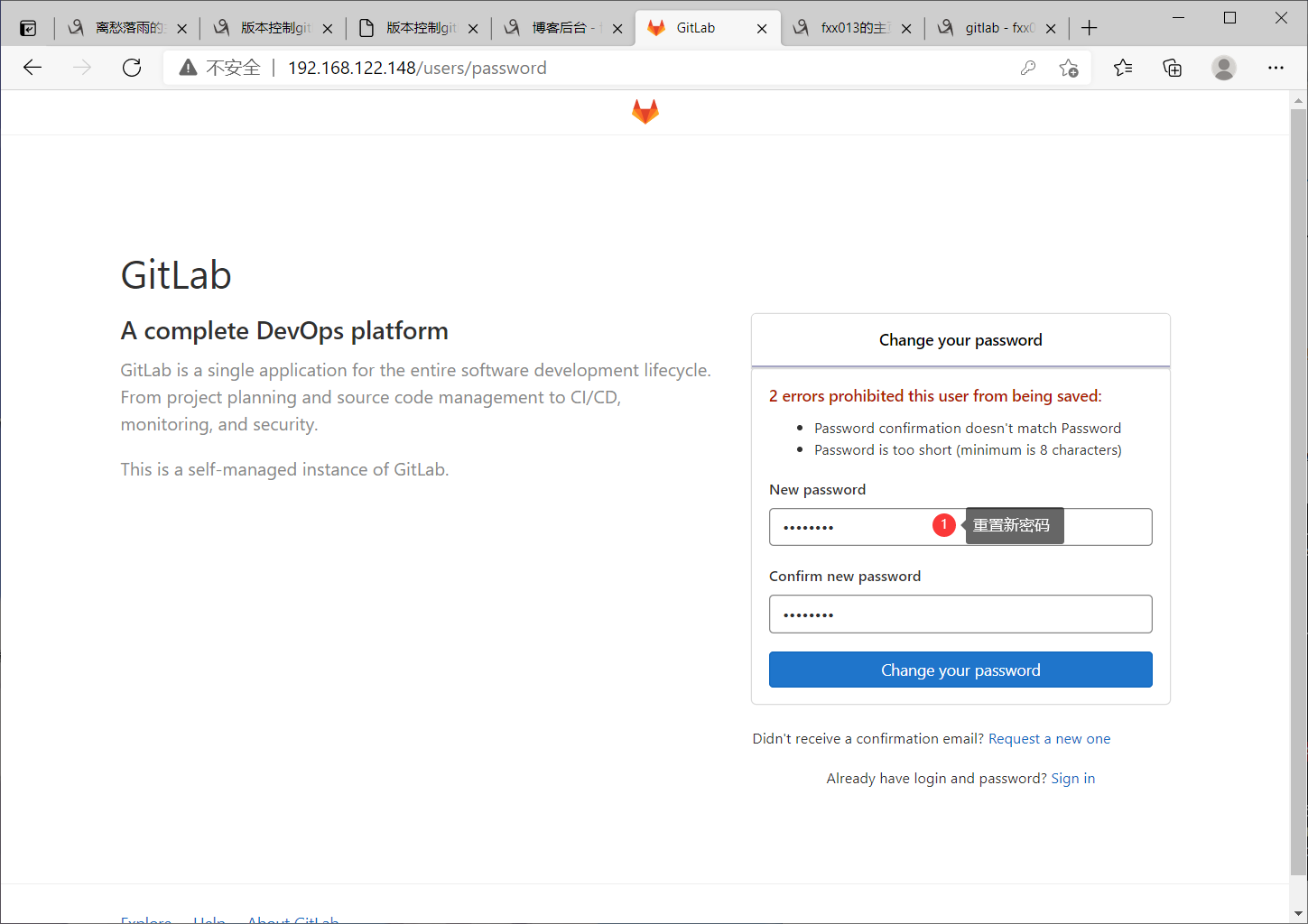Submit with the Change your password button

(x=960, y=670)
